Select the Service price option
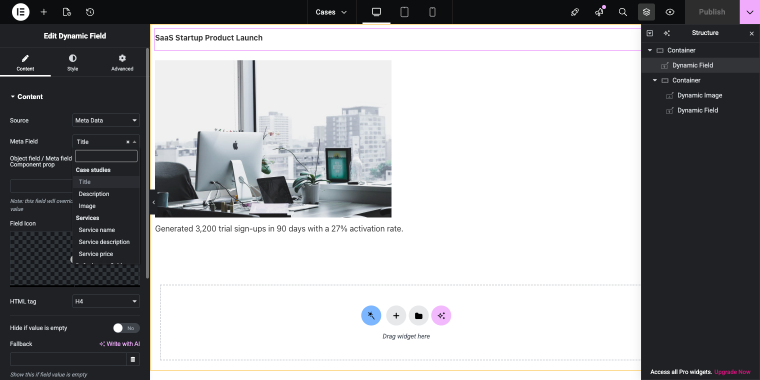760x380 pixels. pyautogui.click(x=106, y=254)
